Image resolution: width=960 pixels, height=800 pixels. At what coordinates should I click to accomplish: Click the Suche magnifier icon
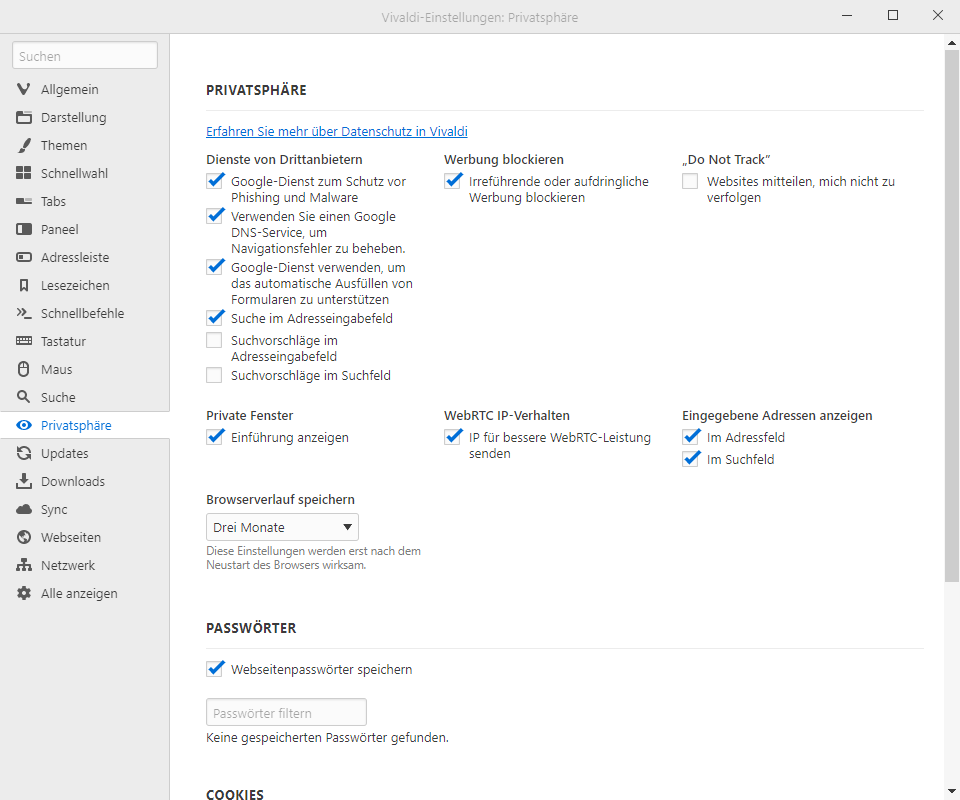click(24, 397)
